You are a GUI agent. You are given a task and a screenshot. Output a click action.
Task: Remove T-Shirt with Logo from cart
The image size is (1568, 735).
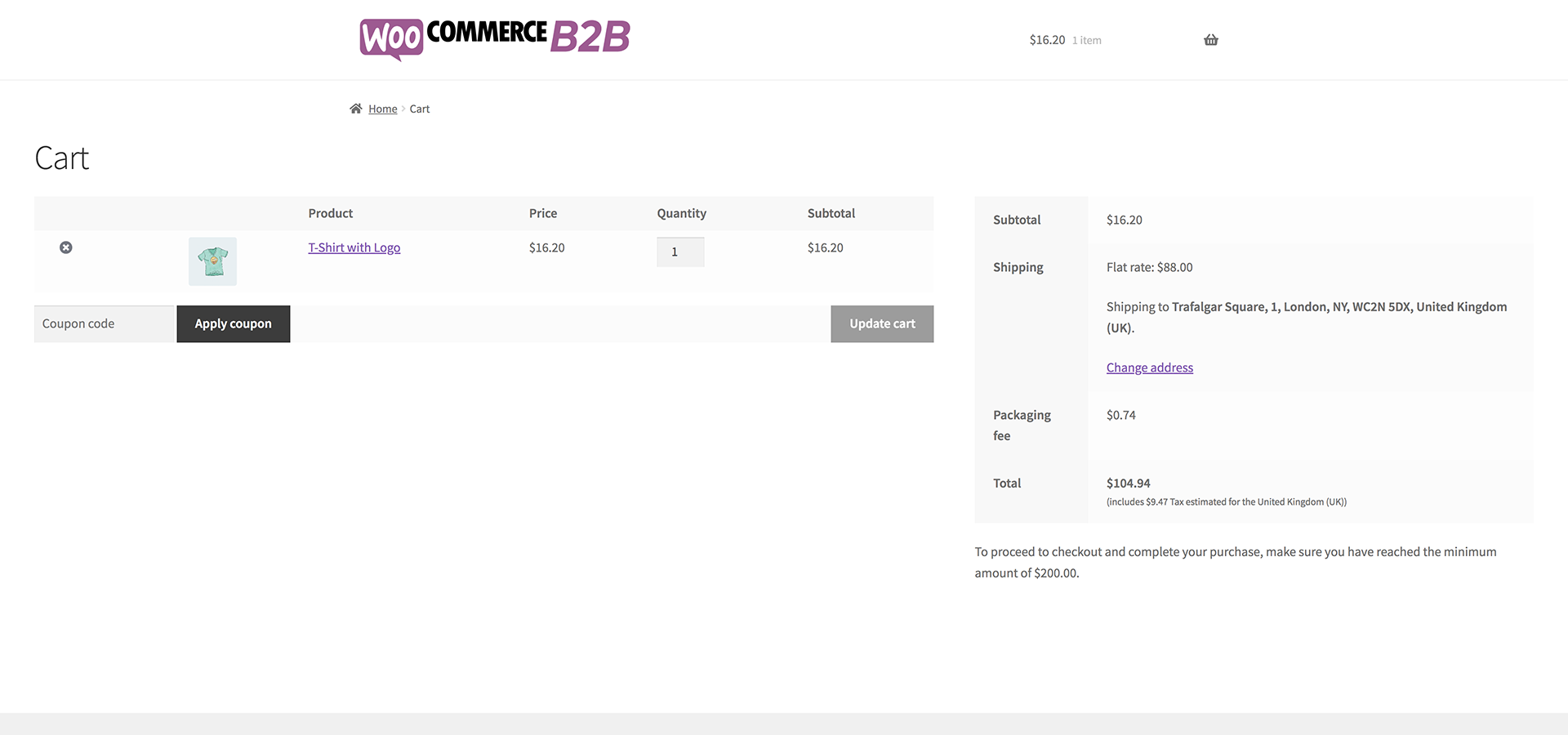[66, 247]
